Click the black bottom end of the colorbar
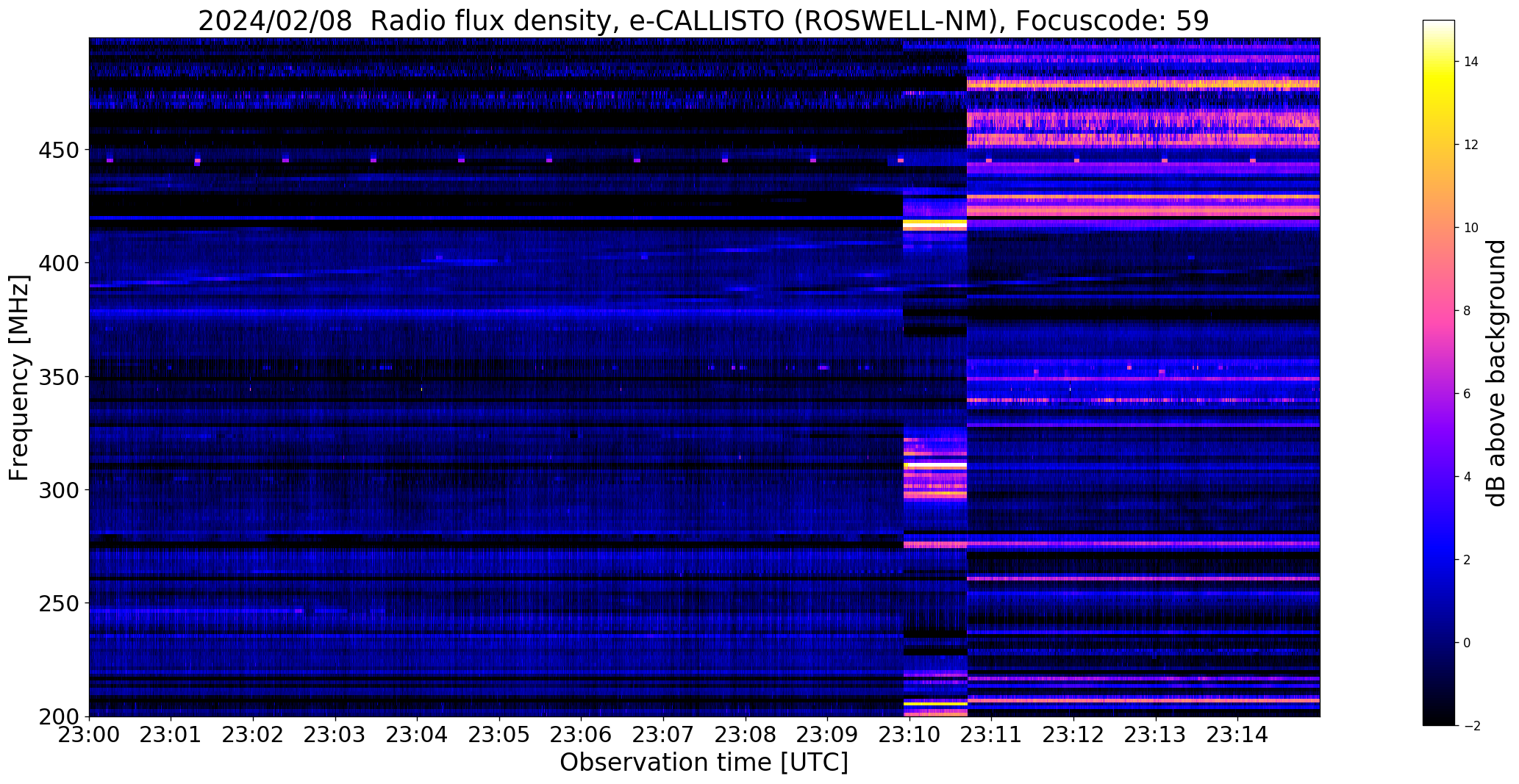Image resolution: width=1519 pixels, height=784 pixels. [x=1439, y=721]
